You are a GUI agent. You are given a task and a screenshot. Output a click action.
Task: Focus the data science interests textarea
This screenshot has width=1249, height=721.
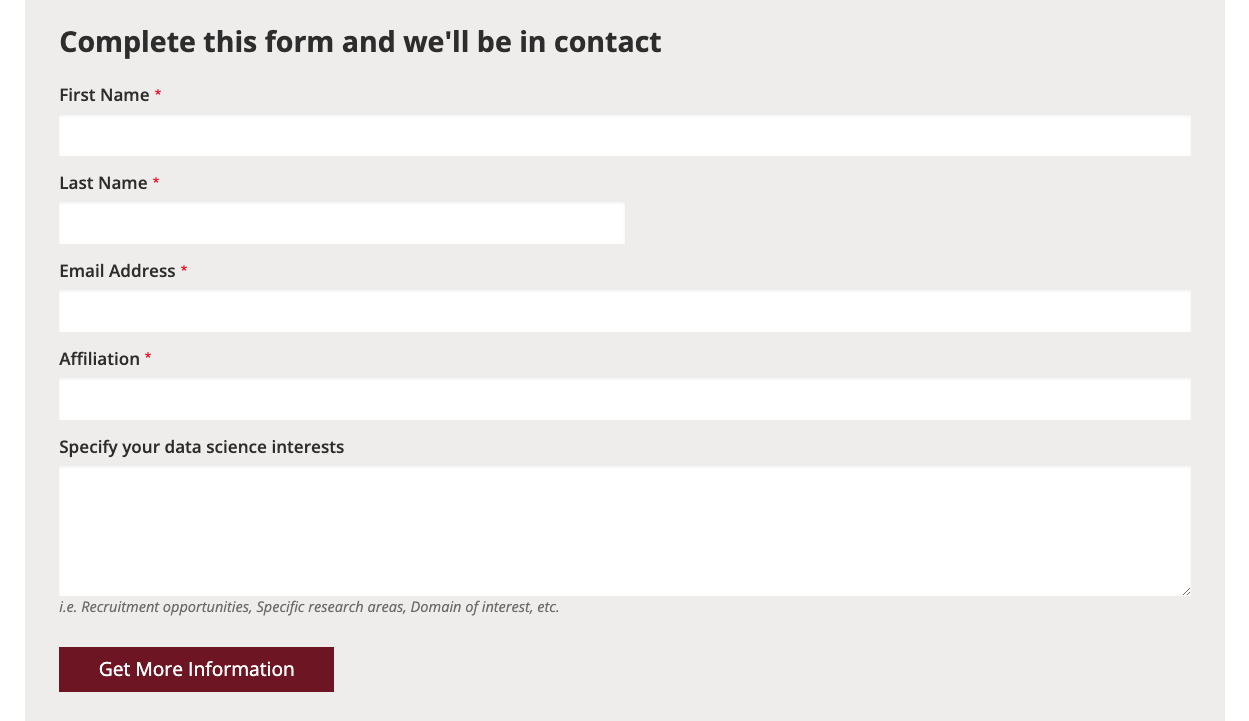point(624,531)
